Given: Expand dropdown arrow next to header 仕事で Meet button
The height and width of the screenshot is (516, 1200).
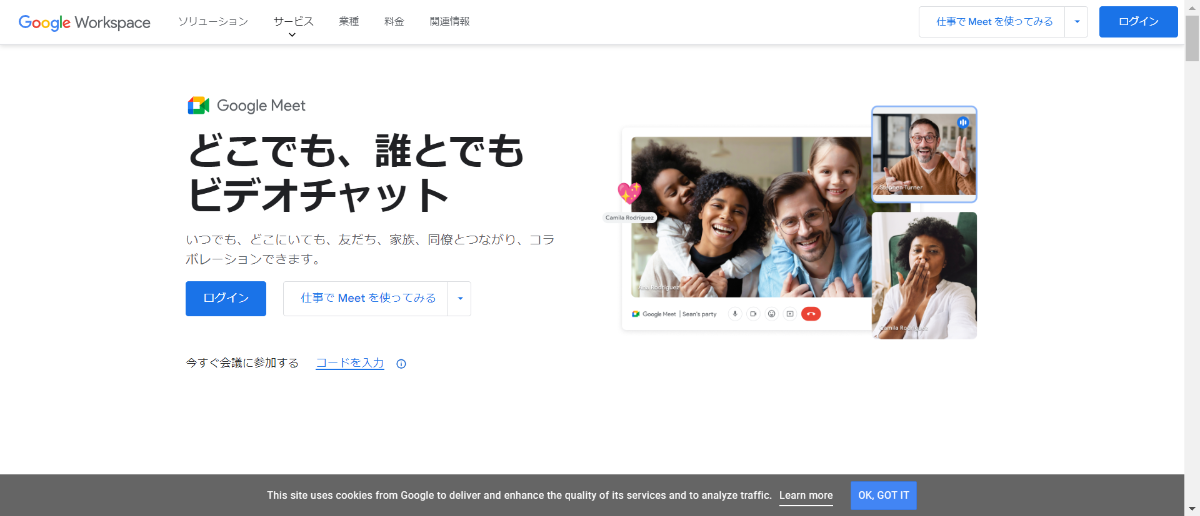Looking at the screenshot, I should tap(1076, 21).
